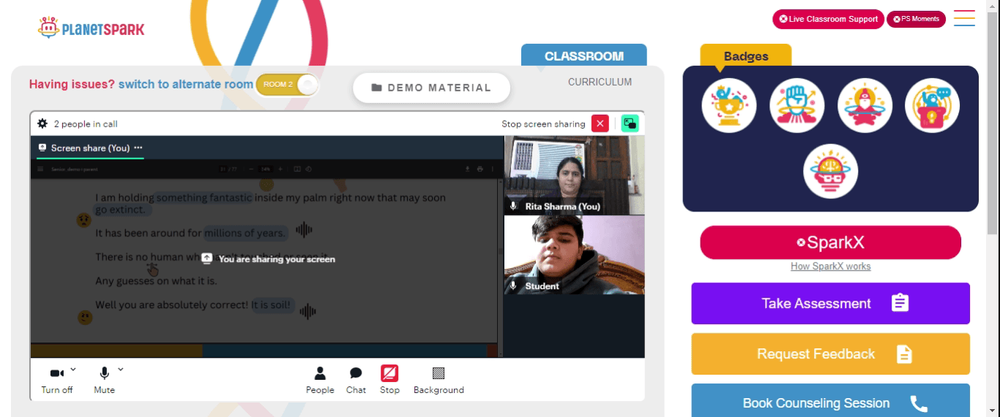Mute the microphone

pyautogui.click(x=104, y=380)
